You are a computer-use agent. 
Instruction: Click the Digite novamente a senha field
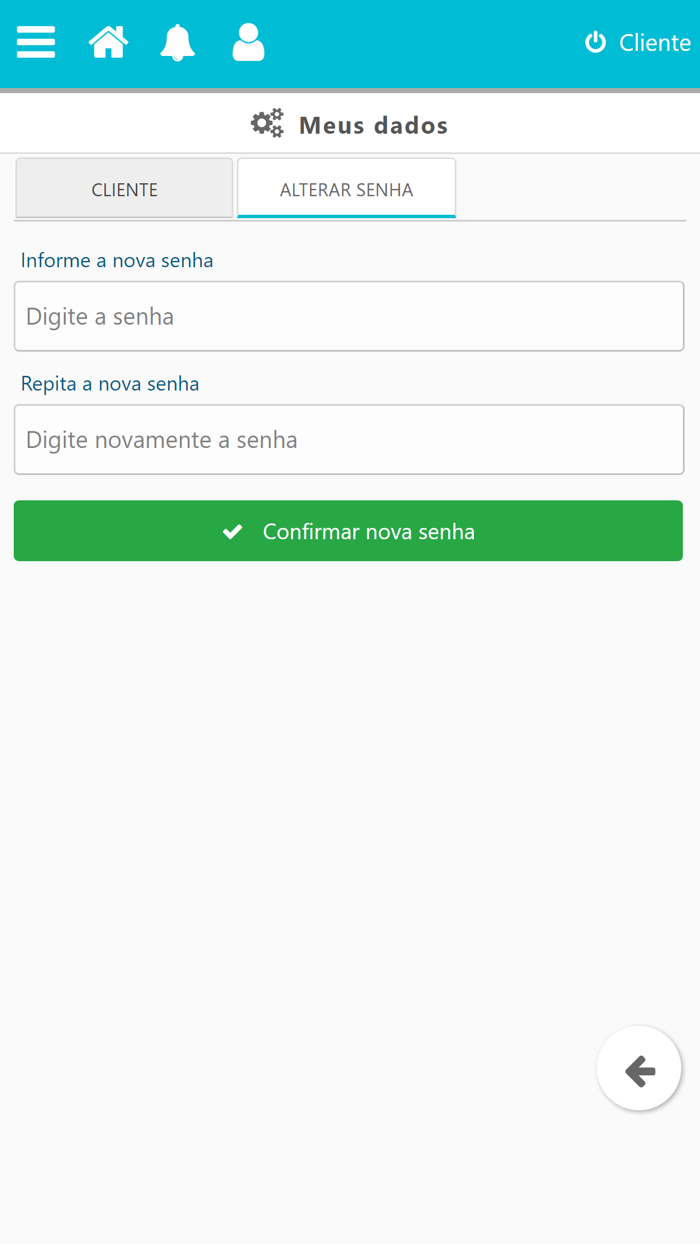(348, 439)
